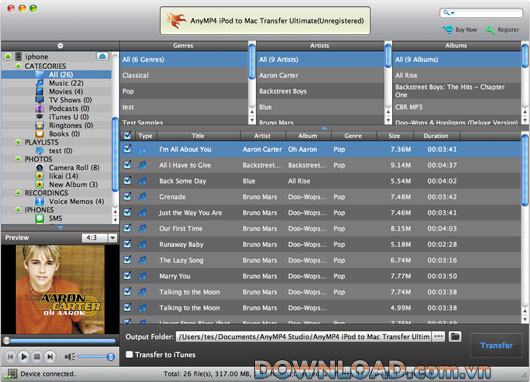The image size is (530, 382).
Task: Enable the Transfer to iTunes checkbox
Action: [129, 354]
